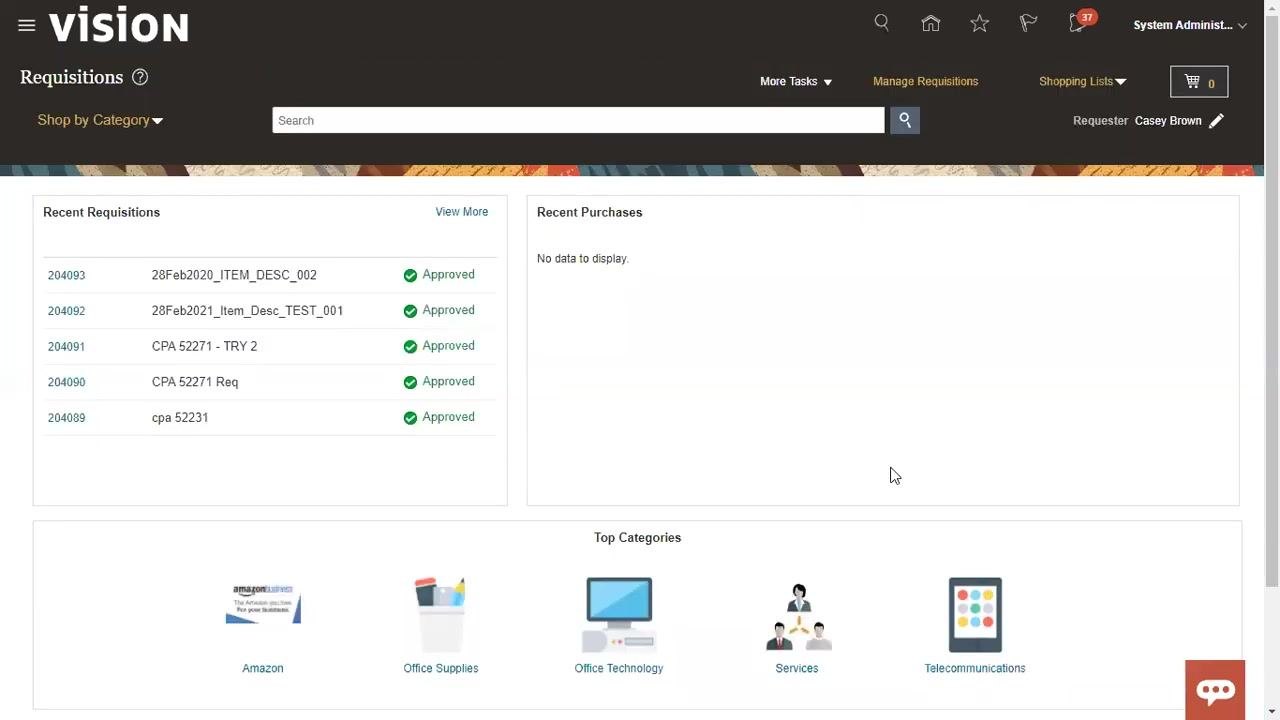Click the 28Feb2021_Item_Desc_TEST_001 description
Viewport: 1280px width, 720px height.
[247, 311]
